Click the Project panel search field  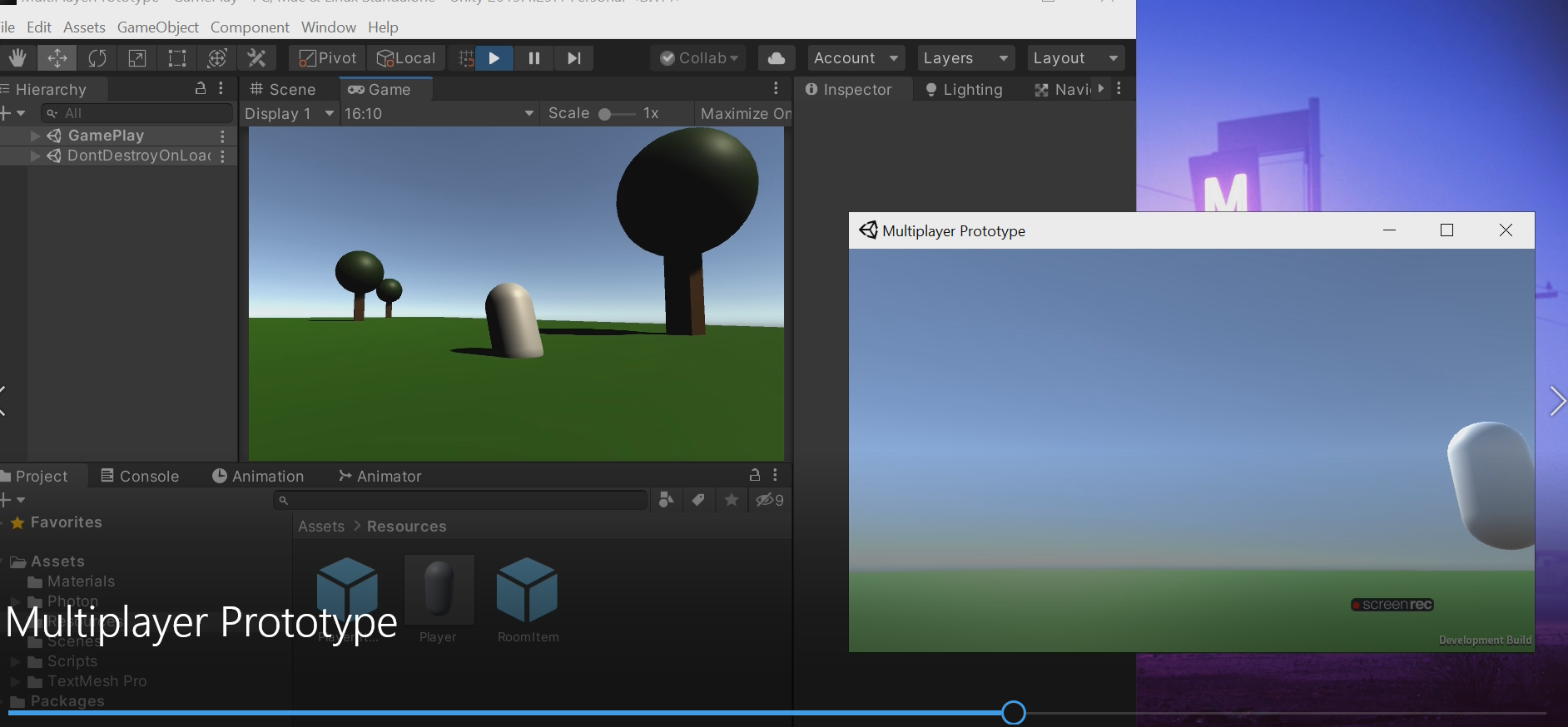click(x=460, y=500)
